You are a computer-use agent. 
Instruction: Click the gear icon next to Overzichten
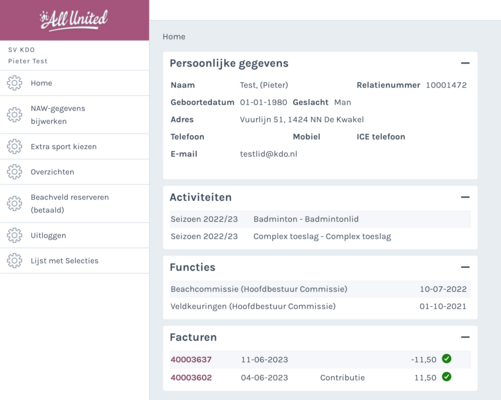[14, 172]
